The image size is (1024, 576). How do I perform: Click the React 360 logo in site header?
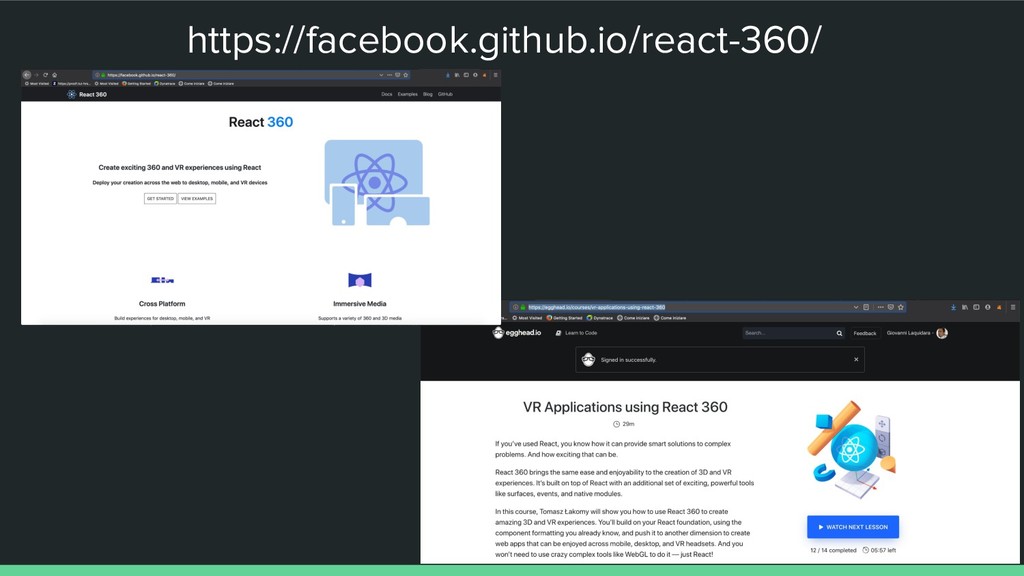point(87,94)
